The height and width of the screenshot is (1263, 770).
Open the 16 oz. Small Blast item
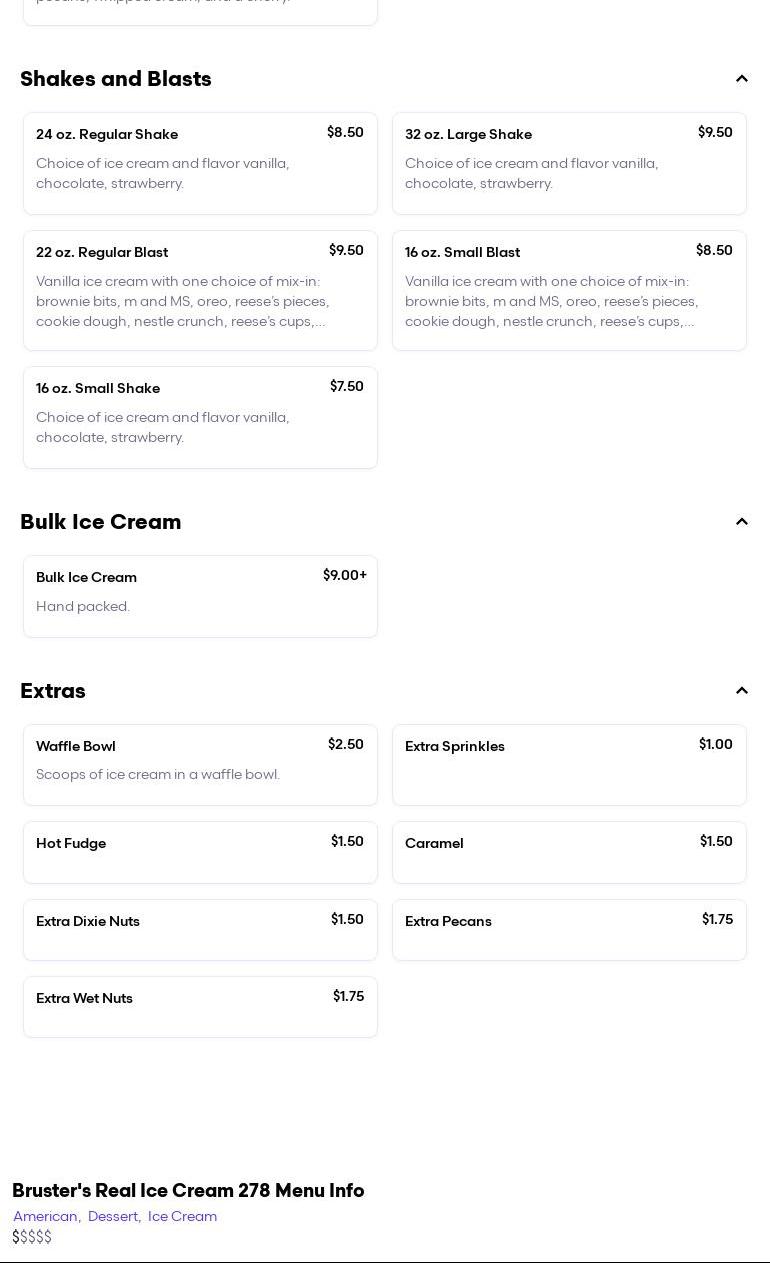tap(569, 290)
